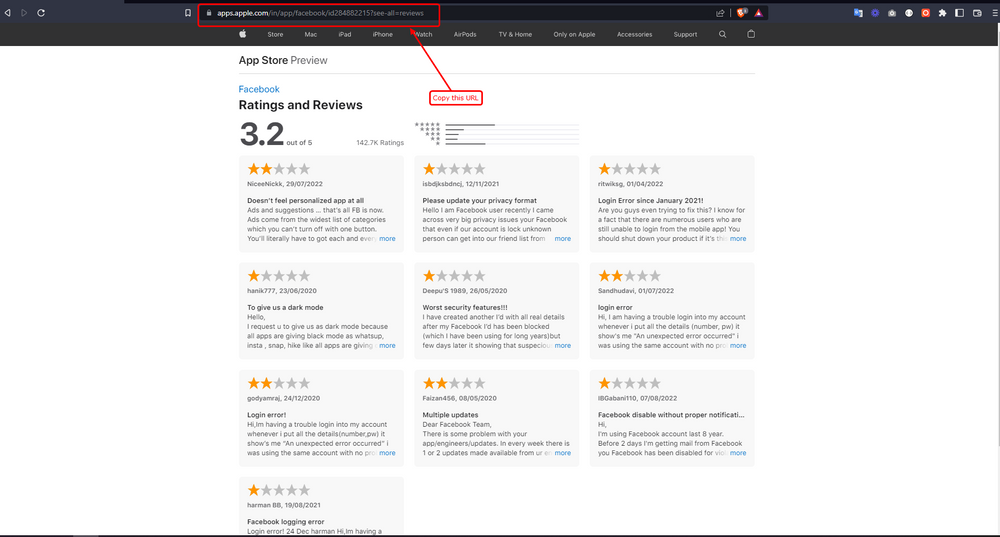Select iPhone in Apple navigation
The height and width of the screenshot is (537, 1000).
coord(382,34)
